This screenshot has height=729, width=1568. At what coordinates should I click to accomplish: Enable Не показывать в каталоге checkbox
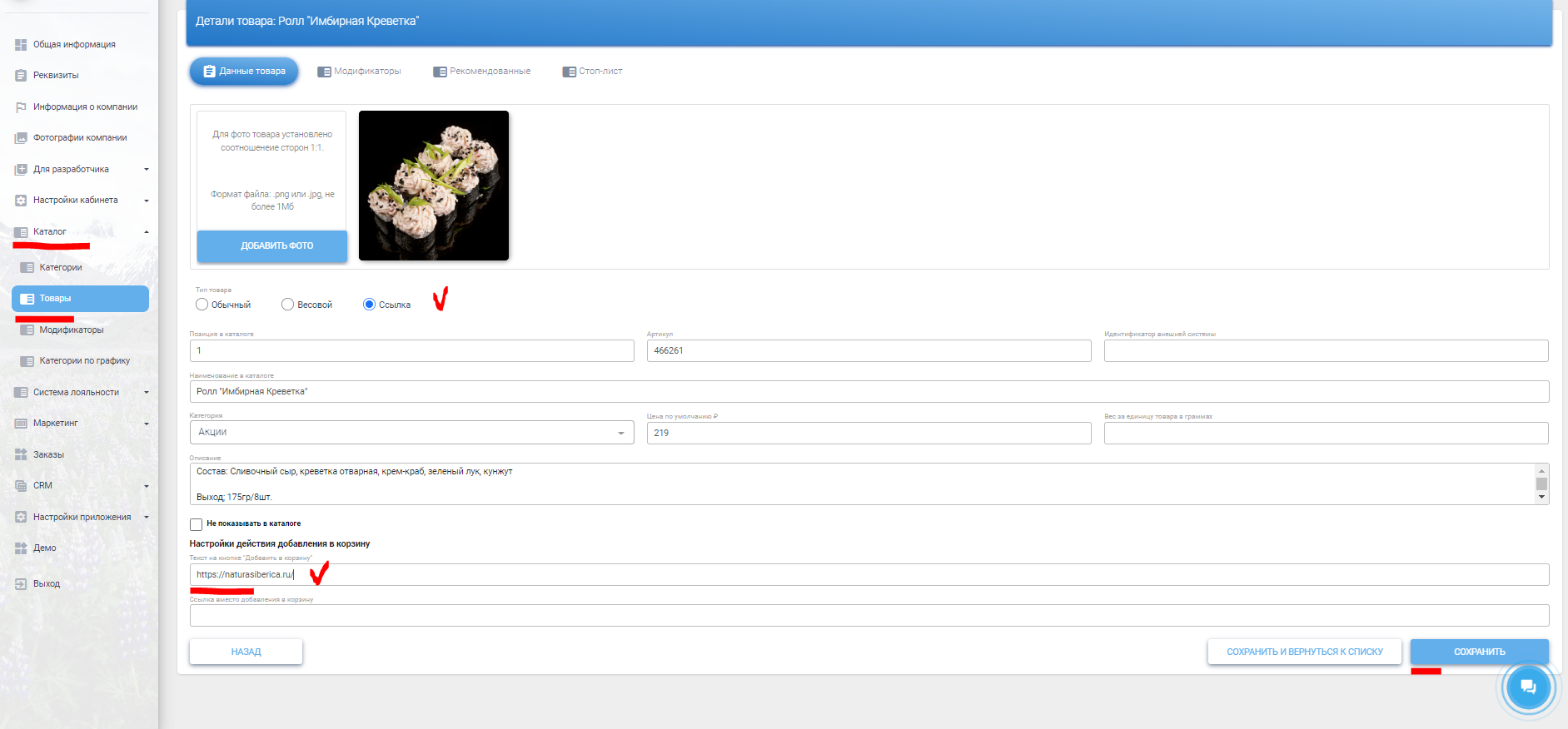[197, 524]
